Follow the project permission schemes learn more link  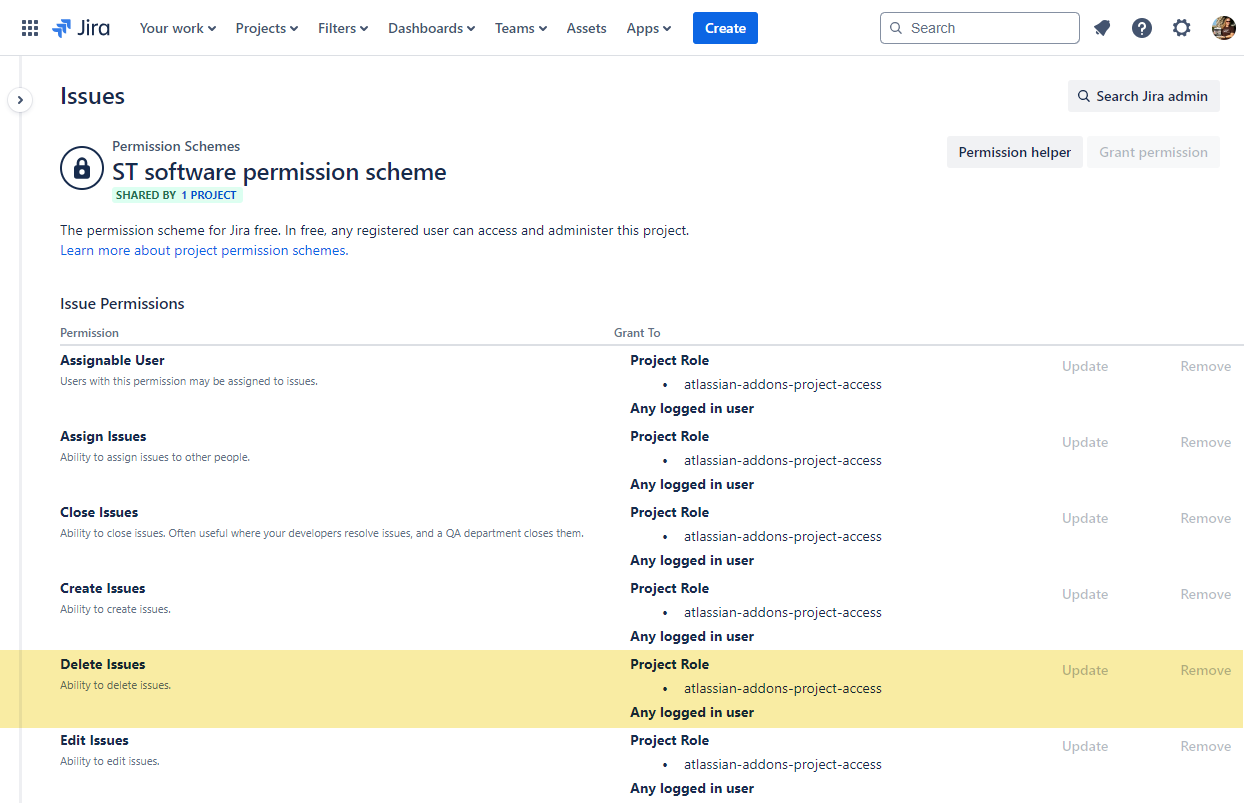point(203,250)
